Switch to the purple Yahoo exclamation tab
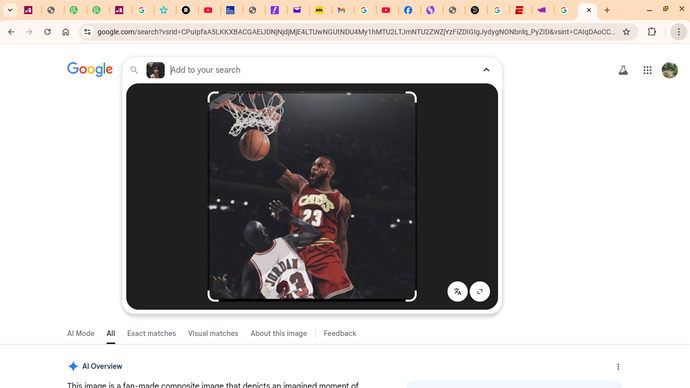The height and width of the screenshot is (388, 690). coord(275,10)
